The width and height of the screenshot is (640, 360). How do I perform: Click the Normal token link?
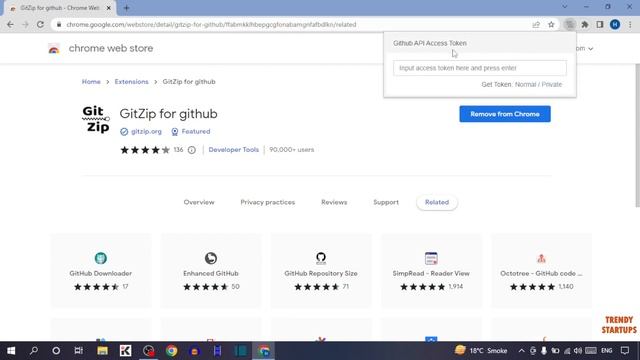(525, 84)
